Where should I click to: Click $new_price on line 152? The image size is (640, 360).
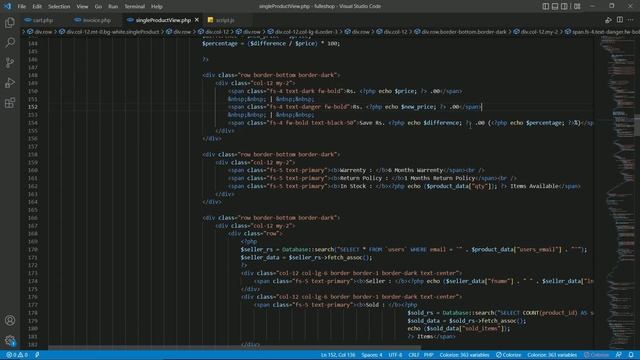[418, 107]
